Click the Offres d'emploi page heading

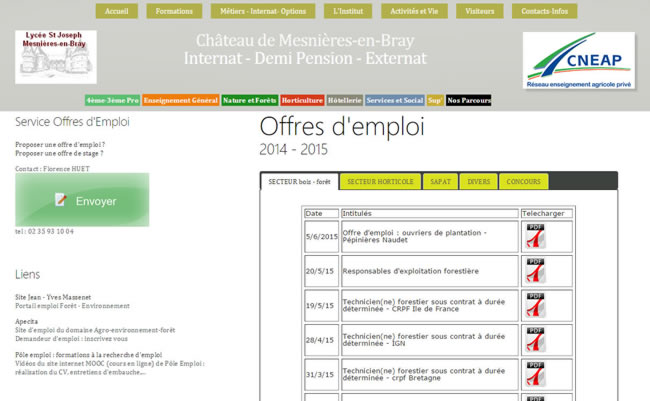(x=342, y=126)
